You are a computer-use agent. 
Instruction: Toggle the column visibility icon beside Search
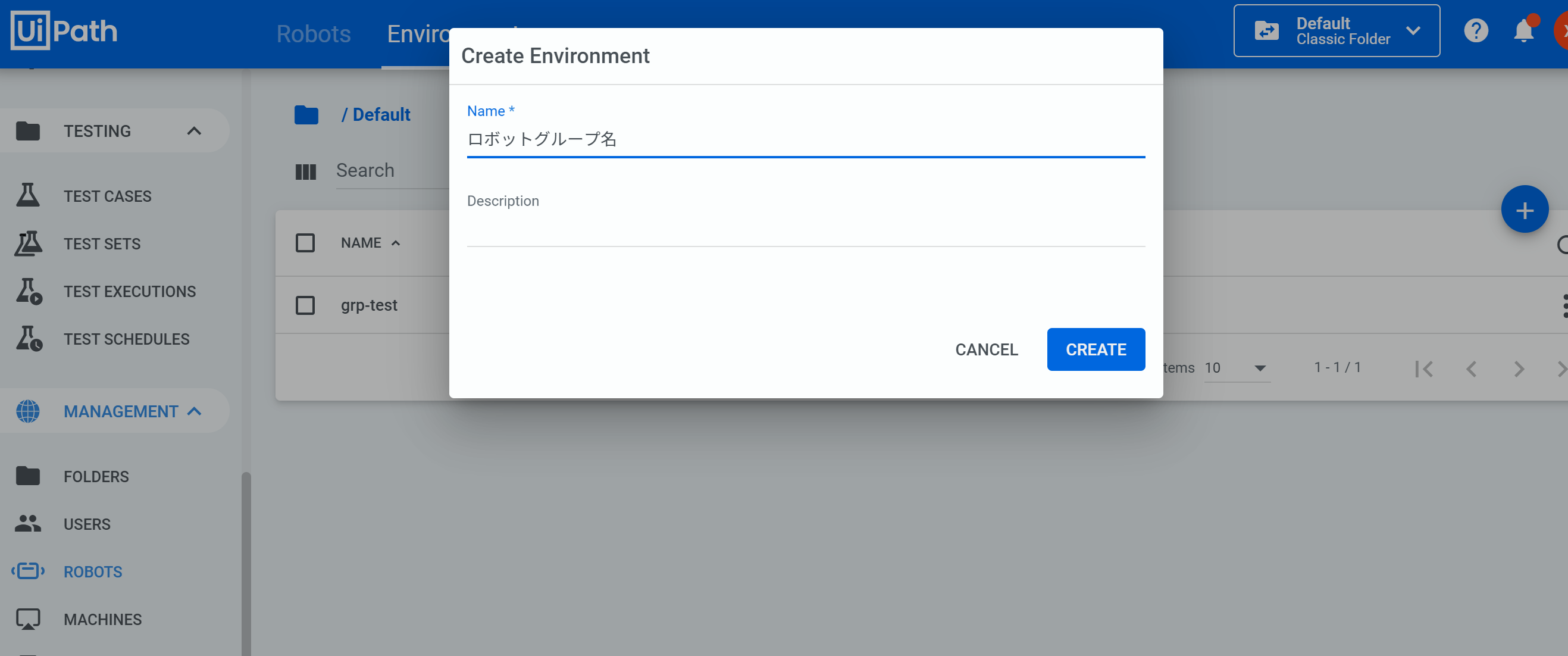(x=305, y=172)
